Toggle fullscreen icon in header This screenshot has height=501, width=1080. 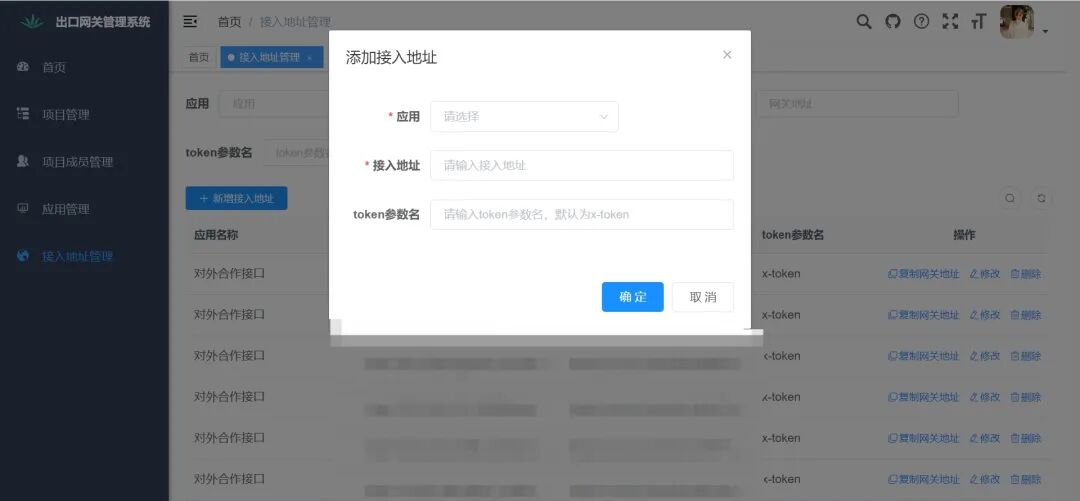(950, 21)
